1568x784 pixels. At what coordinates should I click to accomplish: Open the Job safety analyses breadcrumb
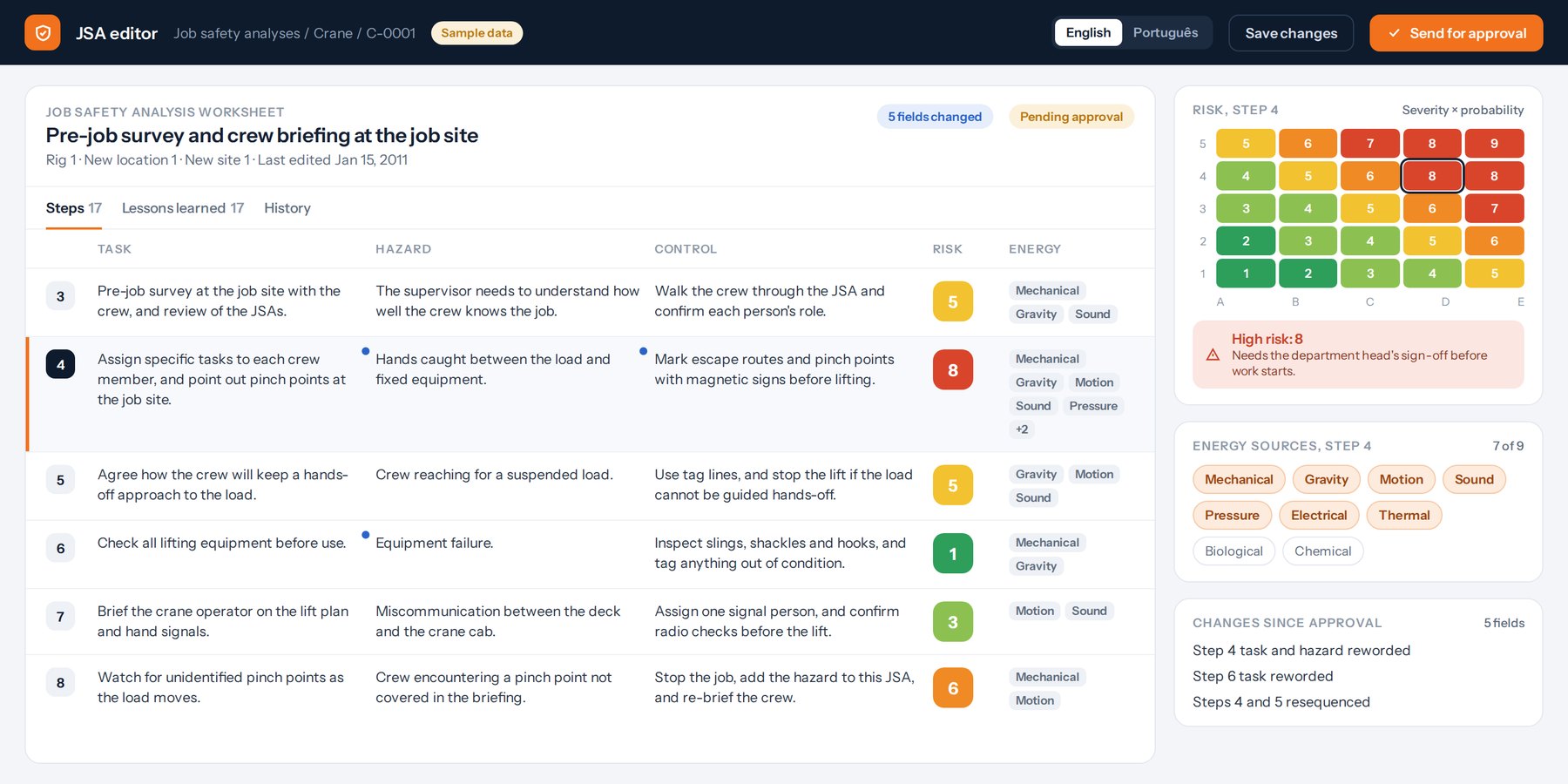(x=236, y=33)
